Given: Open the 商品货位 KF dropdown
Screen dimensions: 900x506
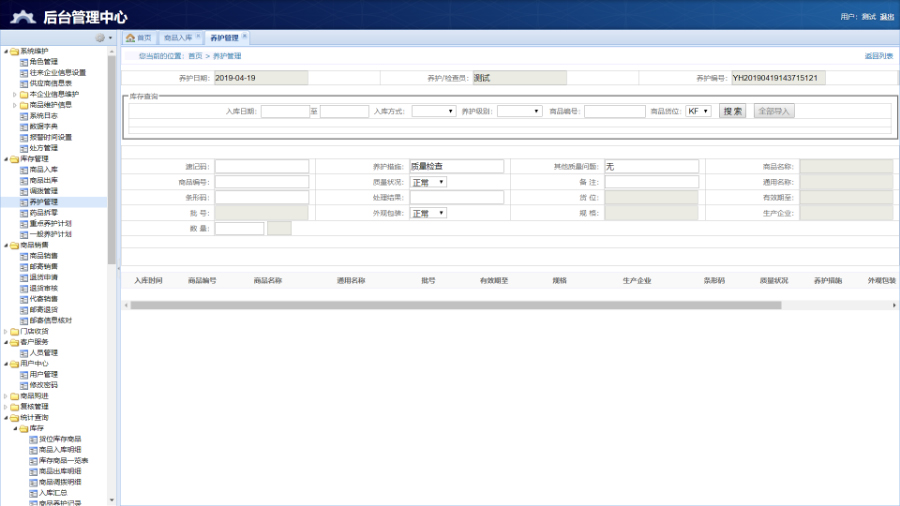Looking at the screenshot, I should tap(698, 111).
